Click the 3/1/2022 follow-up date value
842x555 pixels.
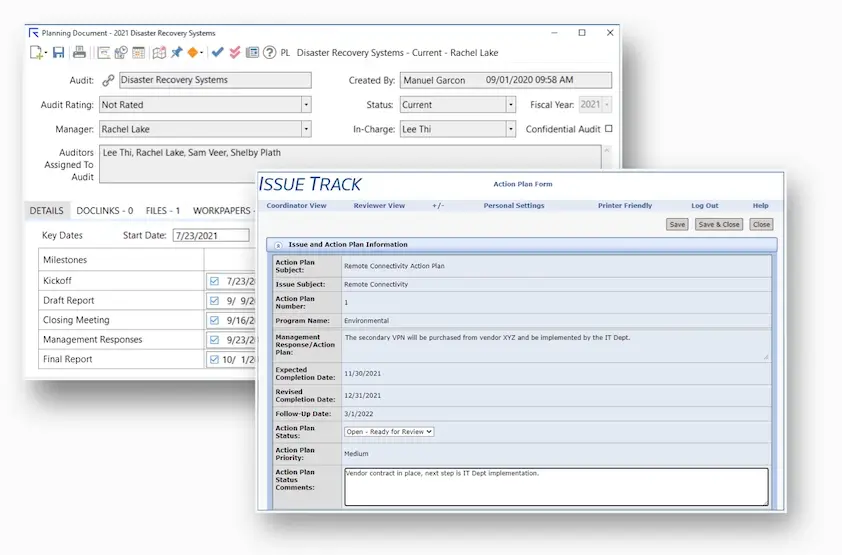pyautogui.click(x=359, y=414)
